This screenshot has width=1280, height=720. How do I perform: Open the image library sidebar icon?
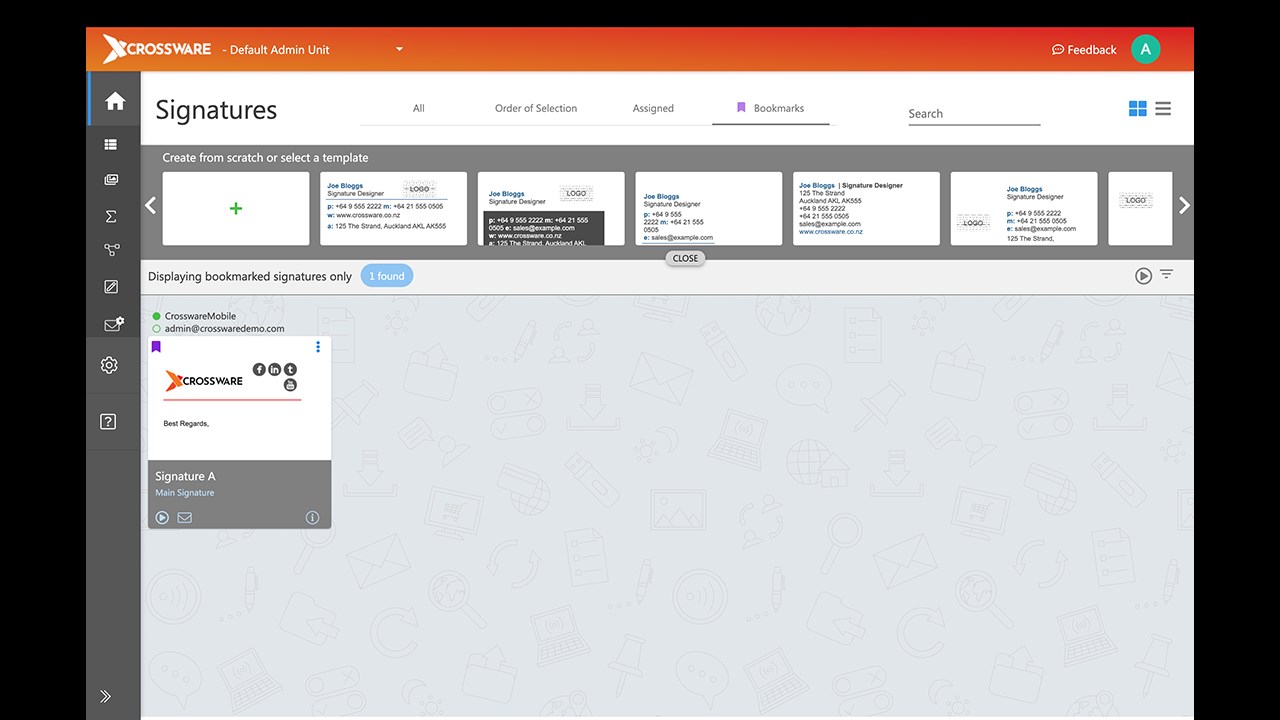point(110,180)
